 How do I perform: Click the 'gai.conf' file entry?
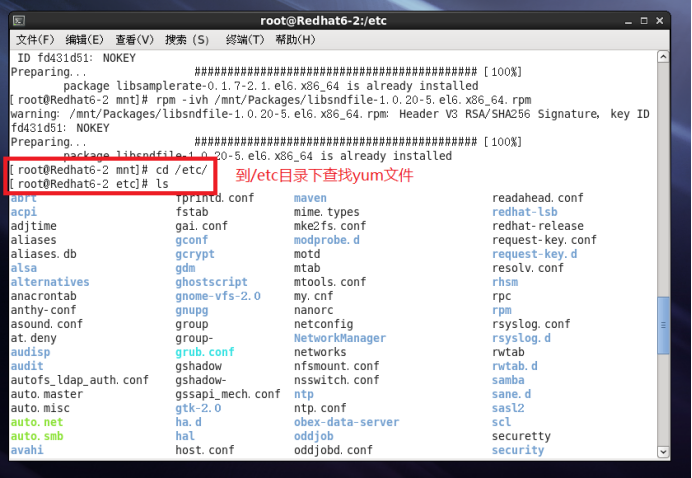202,226
